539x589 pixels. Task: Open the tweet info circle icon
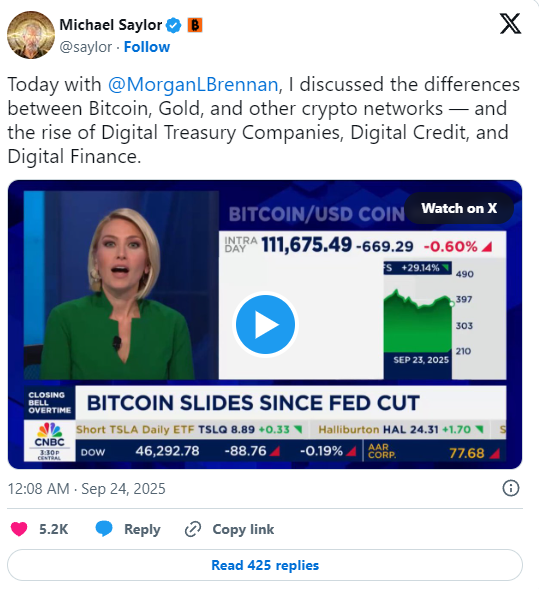coord(510,488)
